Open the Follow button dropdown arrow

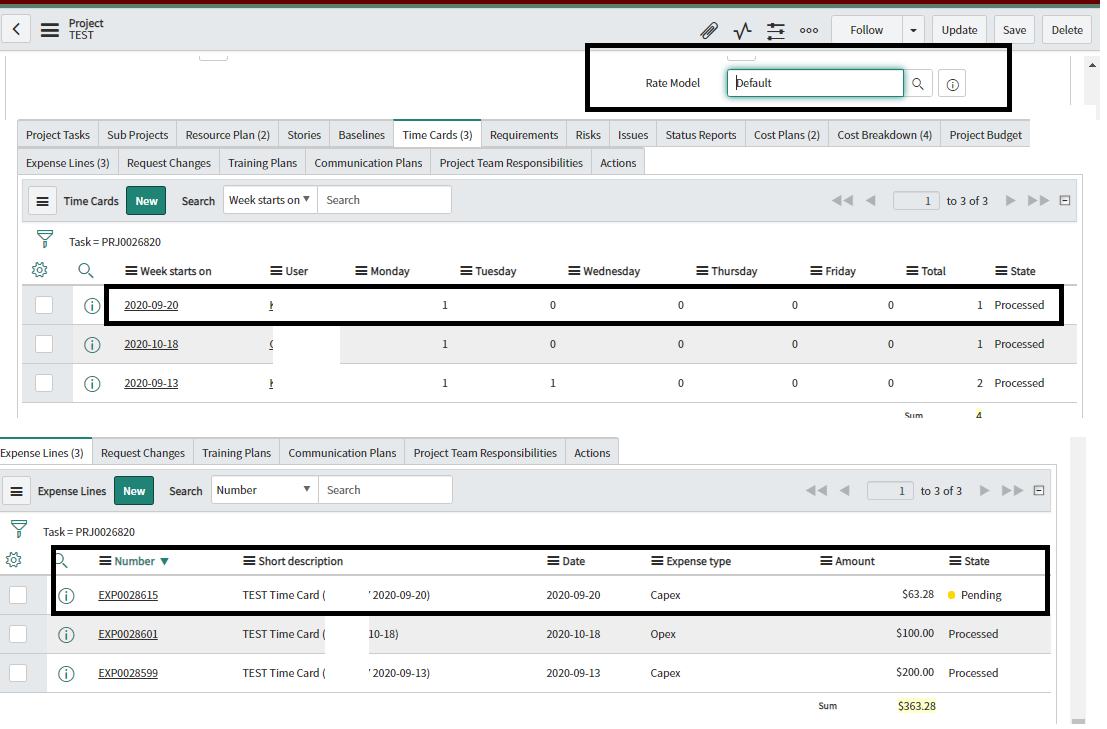(913, 30)
